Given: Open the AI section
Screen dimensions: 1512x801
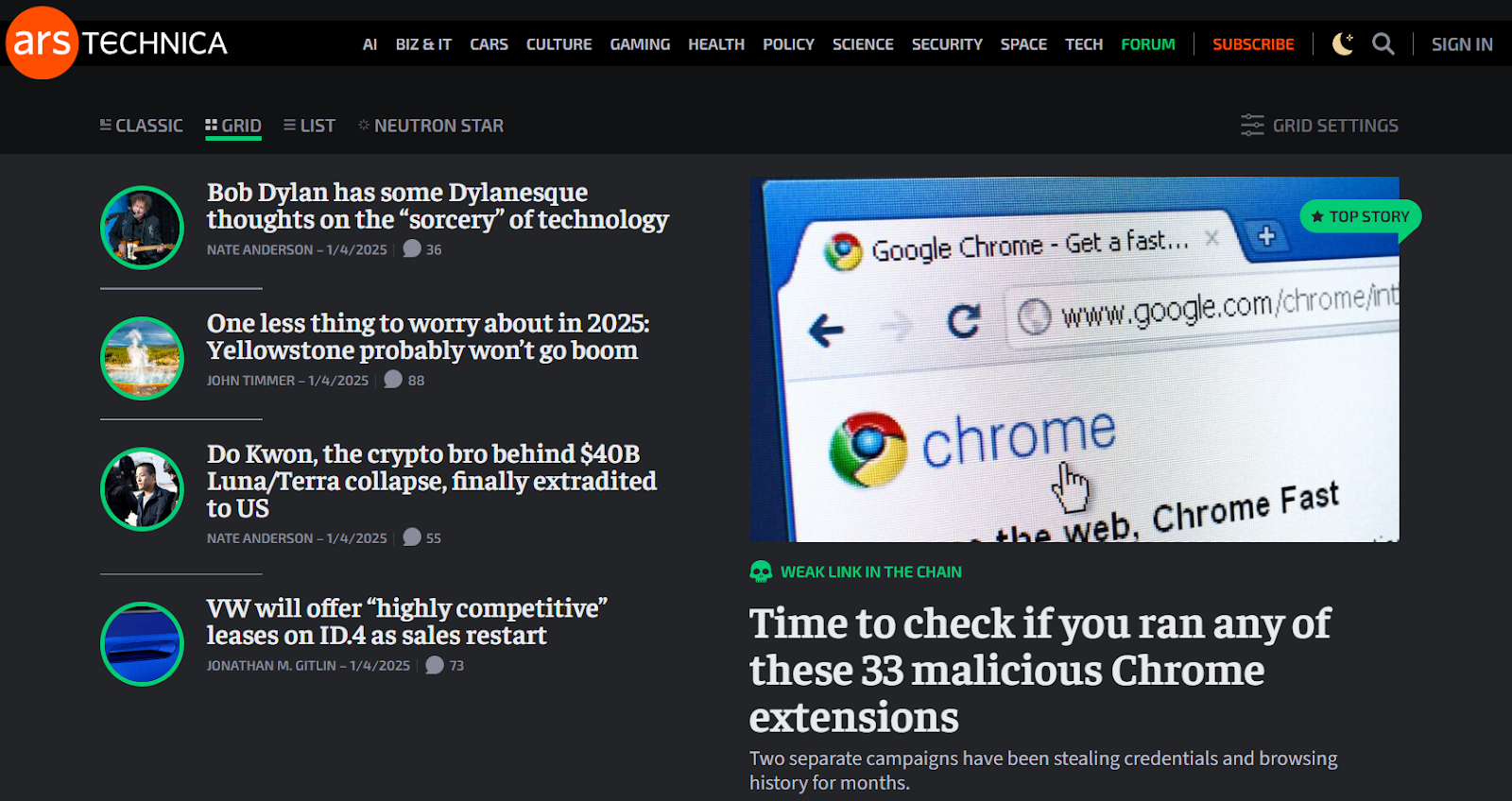Looking at the screenshot, I should (369, 44).
